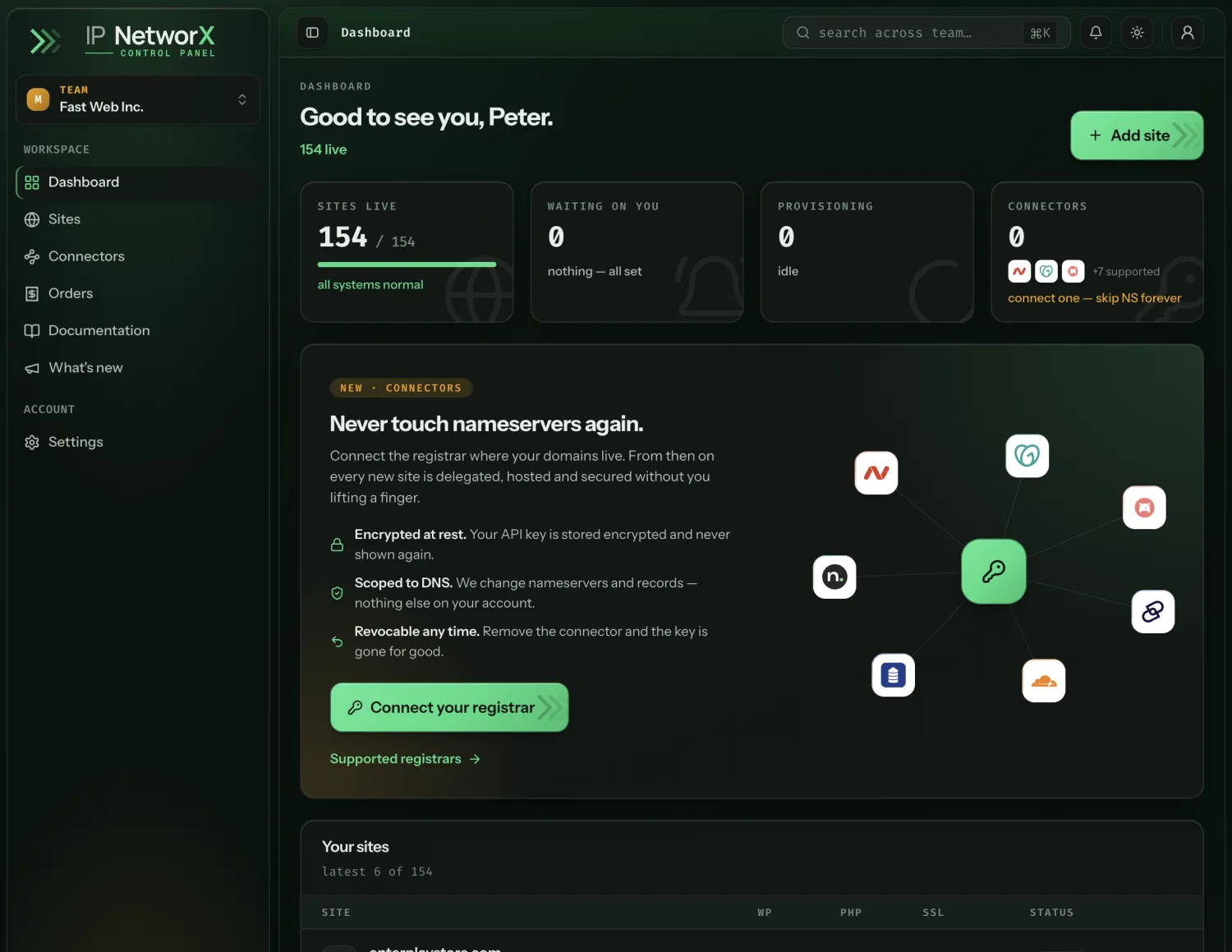Click the third red registrar icon in Connectors card

(1073, 271)
